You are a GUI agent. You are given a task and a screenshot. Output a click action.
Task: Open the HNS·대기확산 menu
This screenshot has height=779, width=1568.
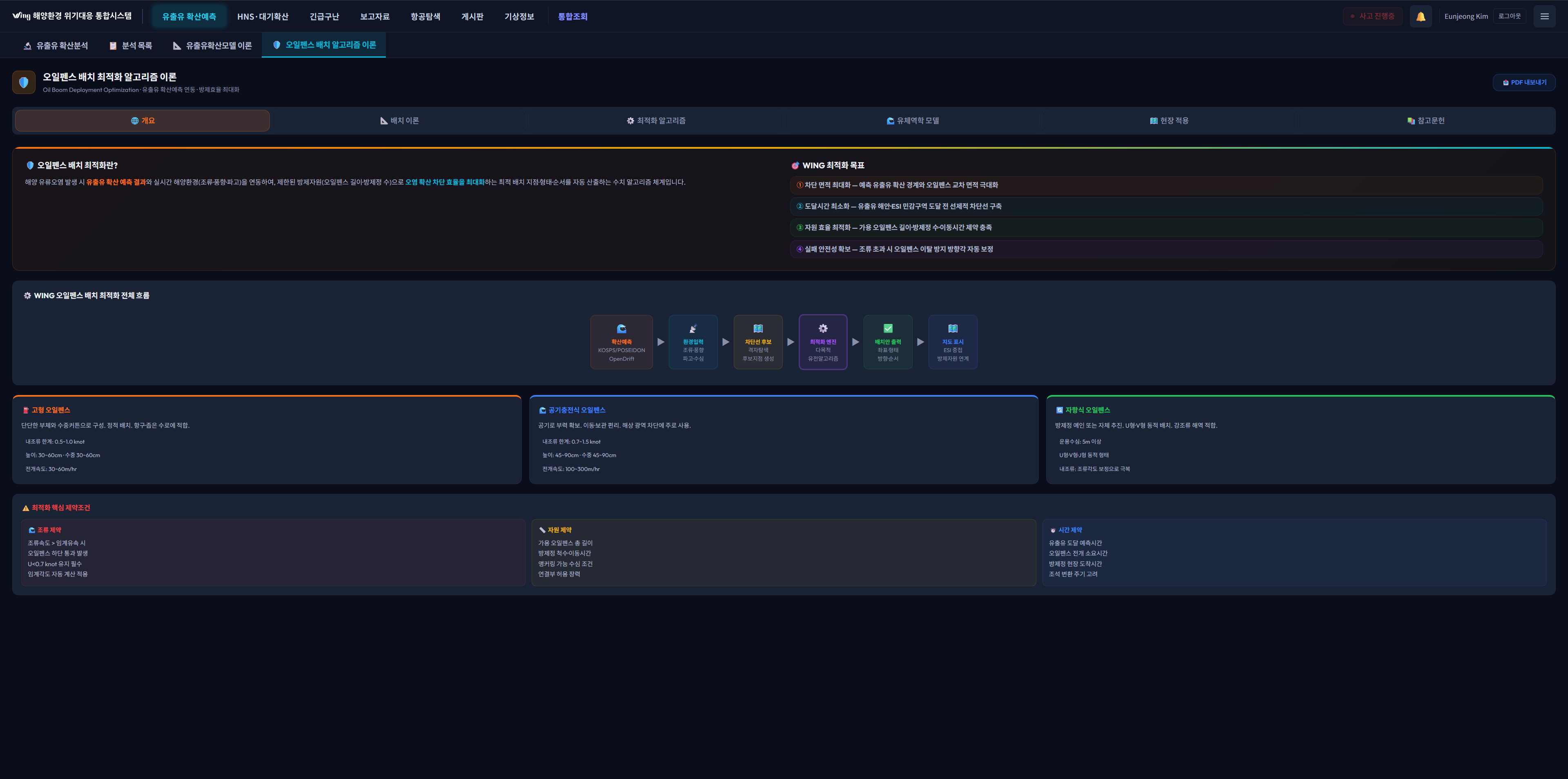(263, 16)
